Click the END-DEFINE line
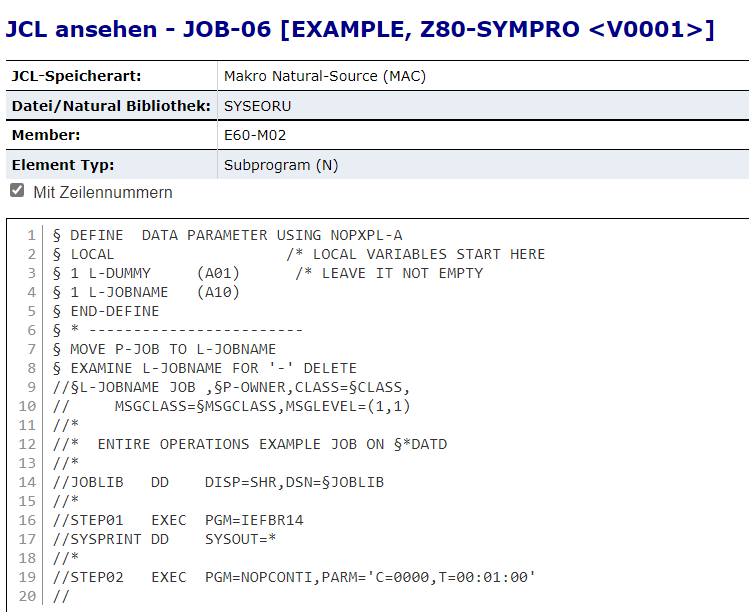 pyautogui.click(x=106, y=311)
